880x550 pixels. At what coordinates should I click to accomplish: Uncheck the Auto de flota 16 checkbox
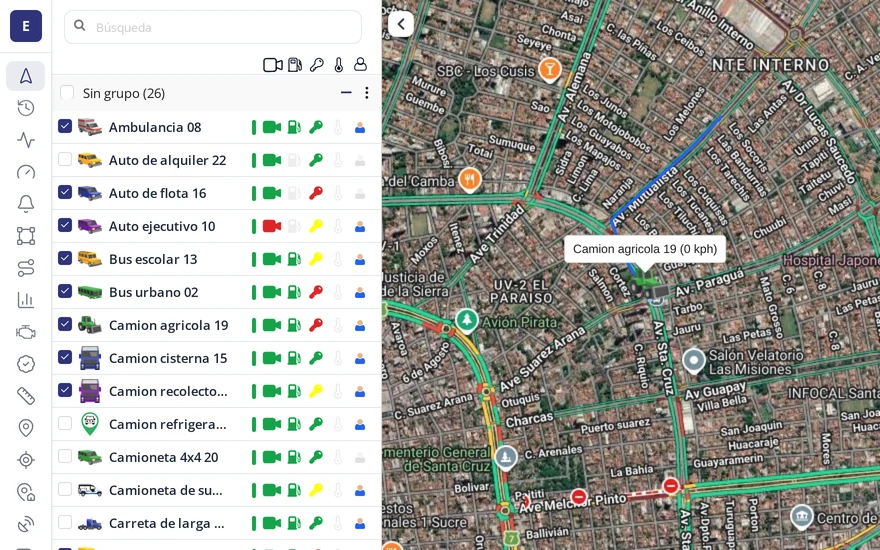tap(65, 192)
